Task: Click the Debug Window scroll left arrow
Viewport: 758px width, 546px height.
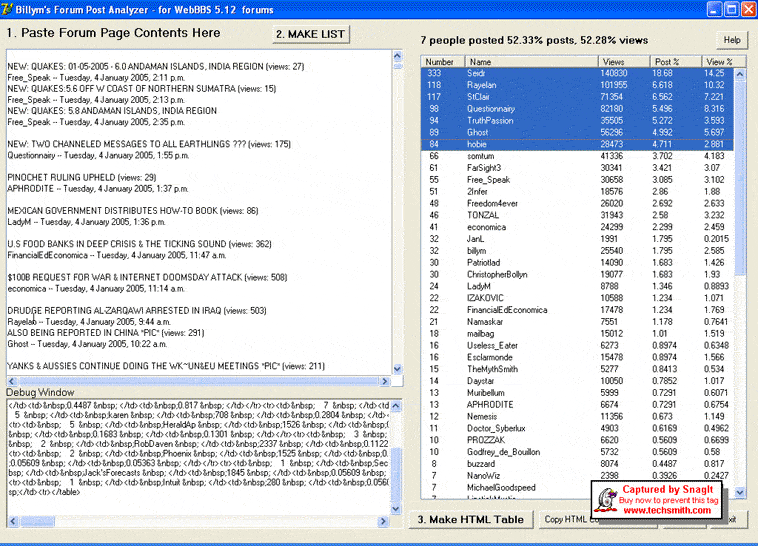Action: coord(14,521)
